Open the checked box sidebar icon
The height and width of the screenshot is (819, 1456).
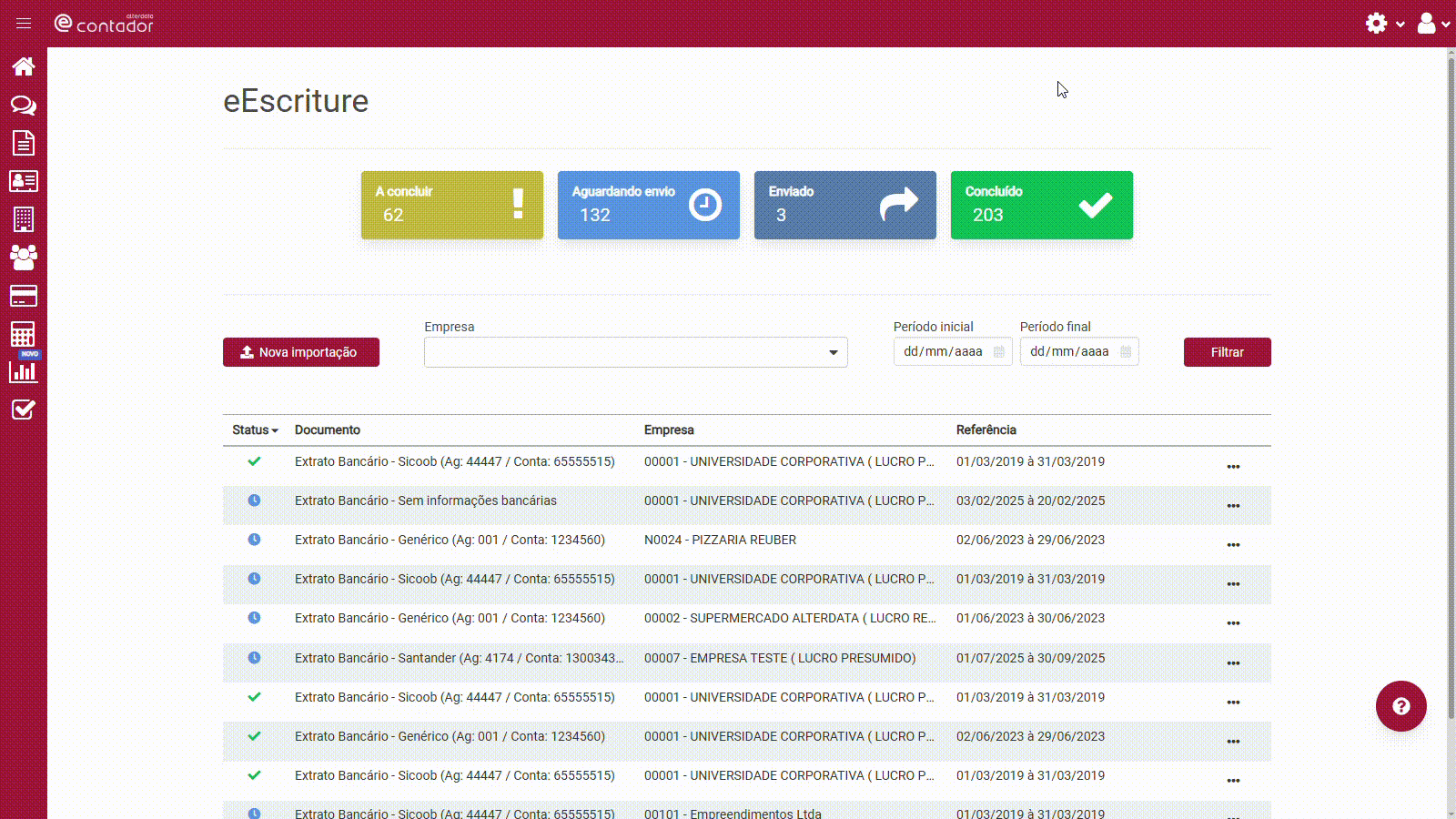[x=24, y=409]
